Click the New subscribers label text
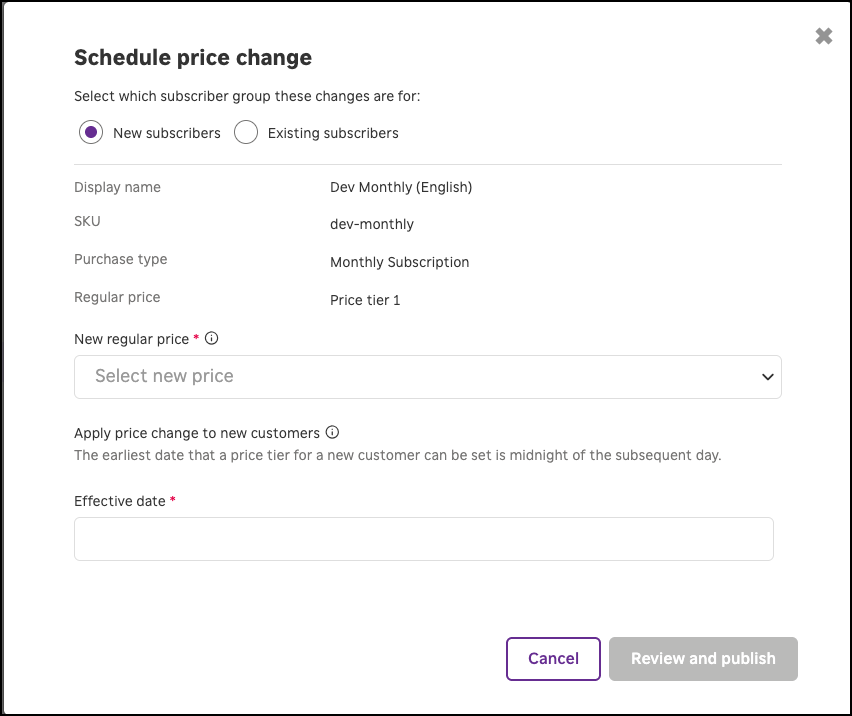 tap(167, 133)
